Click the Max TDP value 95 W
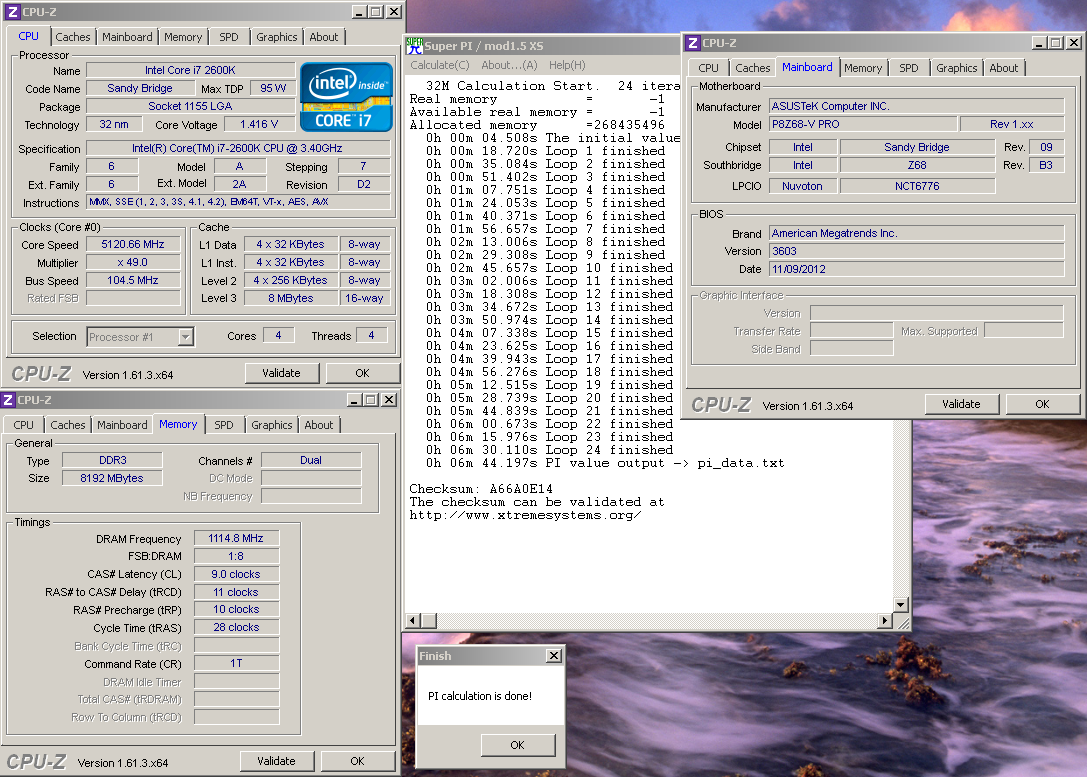This screenshot has height=777, width=1087. pos(273,89)
